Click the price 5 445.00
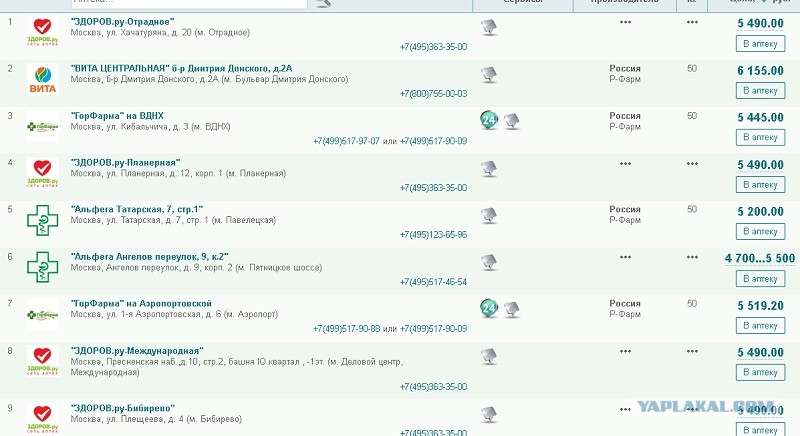The image size is (800, 436). point(760,118)
